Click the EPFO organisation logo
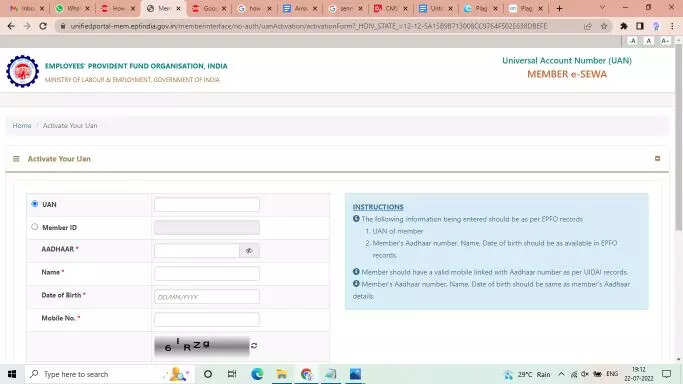 pos(22,71)
